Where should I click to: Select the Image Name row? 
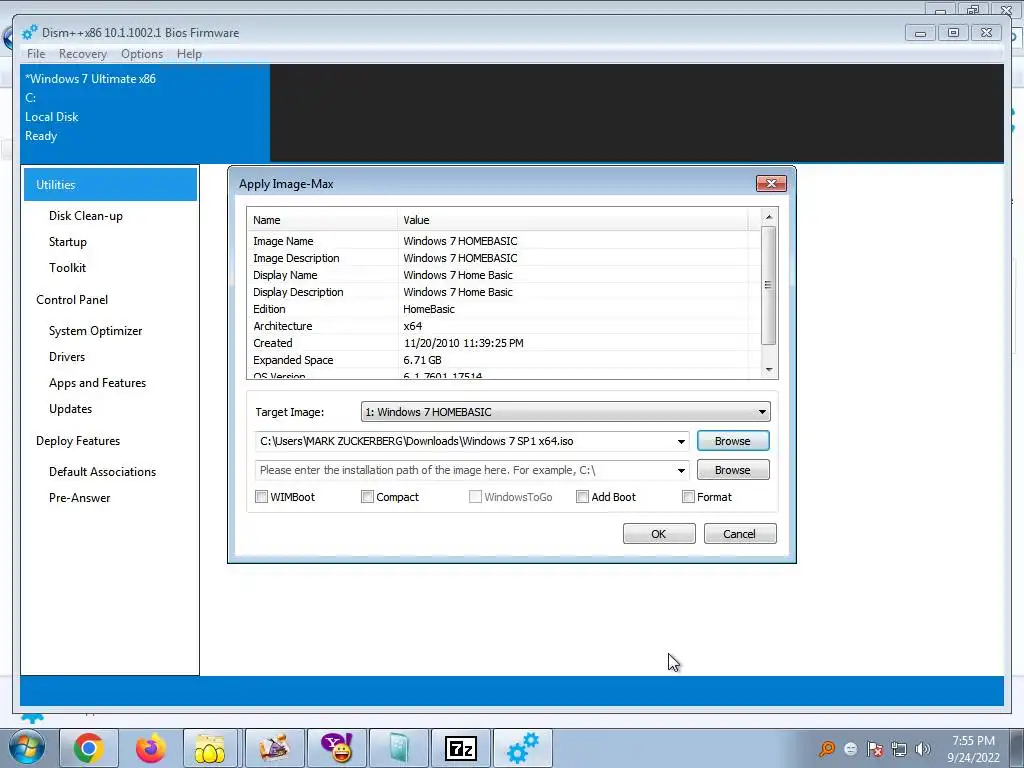pyautogui.click(x=504, y=241)
